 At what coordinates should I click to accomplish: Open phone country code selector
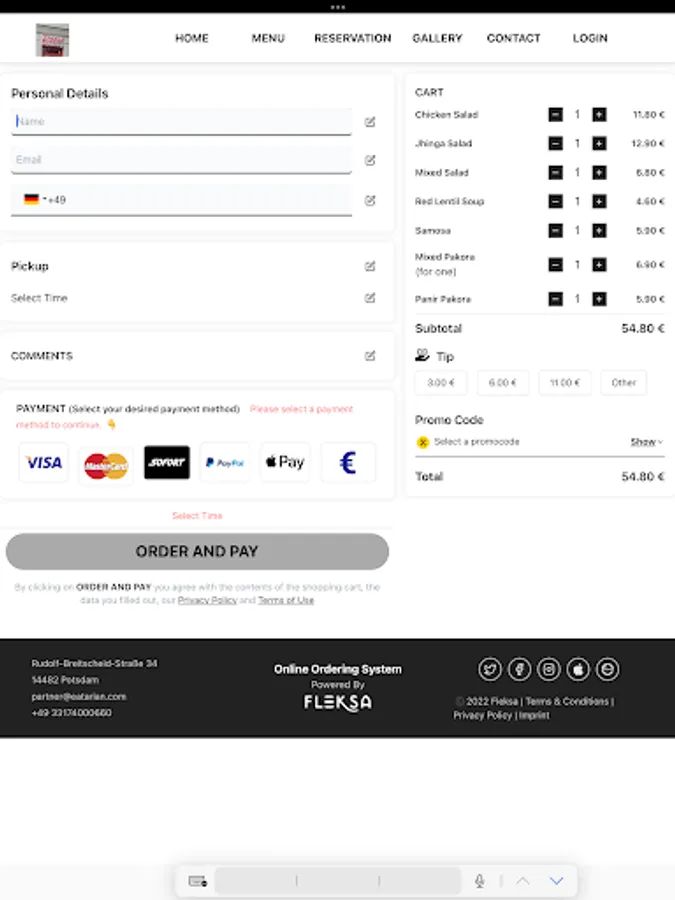34,200
